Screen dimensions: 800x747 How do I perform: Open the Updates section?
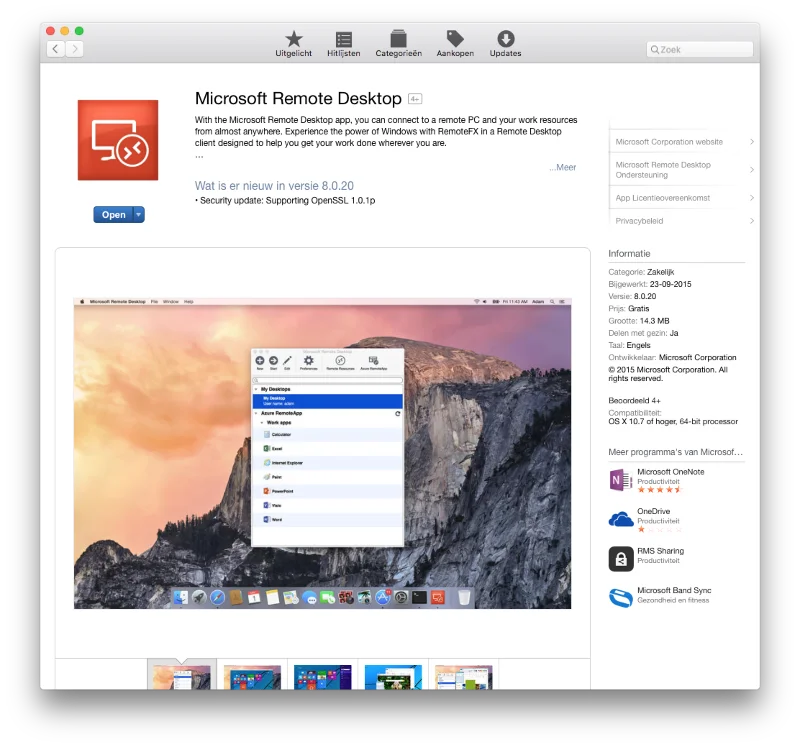(505, 43)
